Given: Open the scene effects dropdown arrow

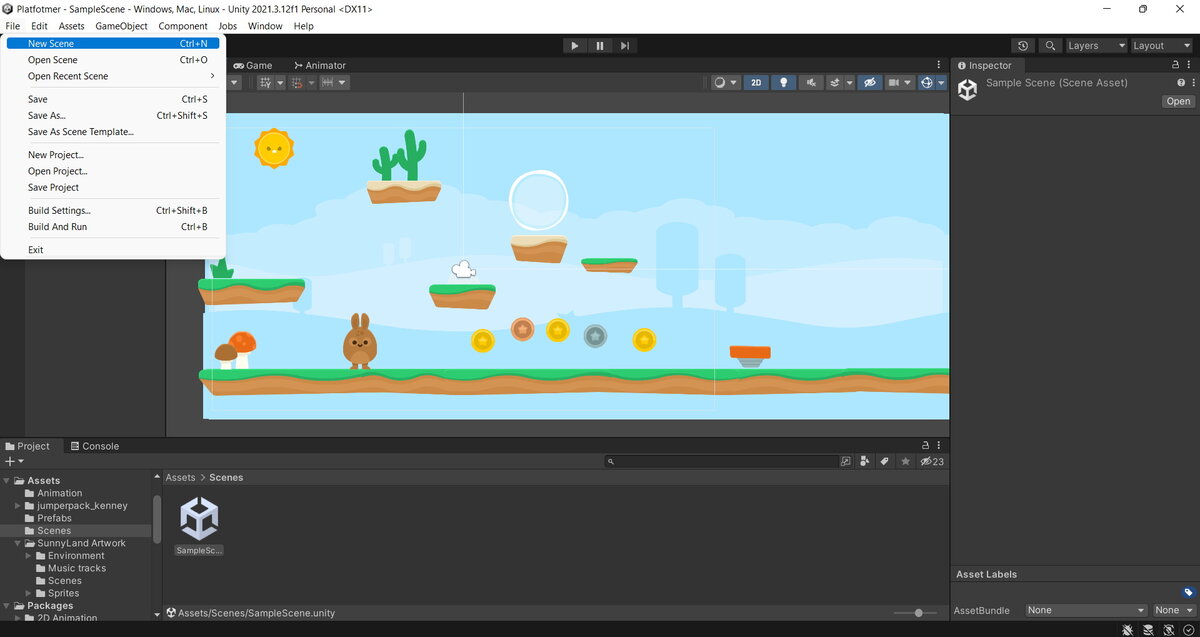Looking at the screenshot, I should point(849,83).
